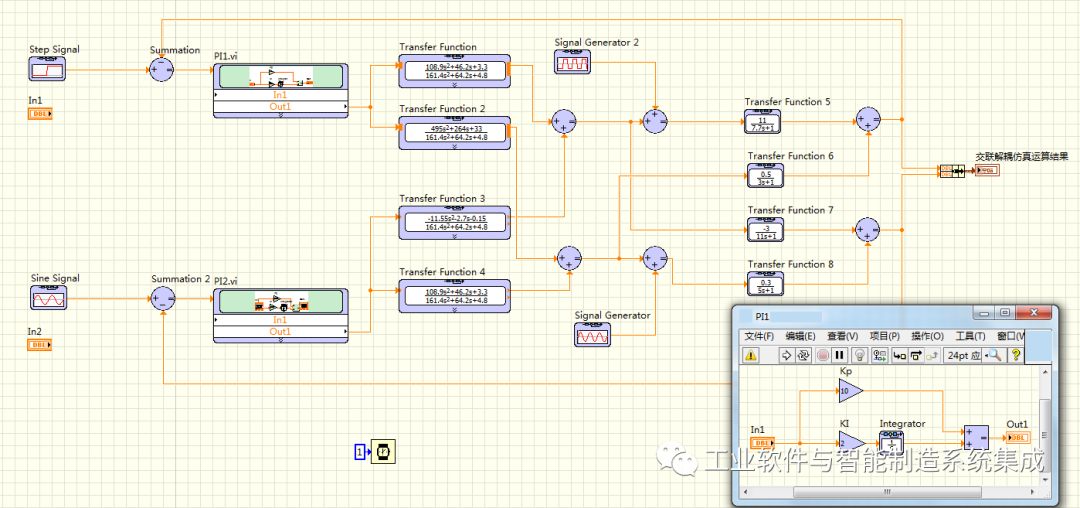Open the 文件(F) menu
The width and height of the screenshot is (1080, 508).
[x=758, y=336]
